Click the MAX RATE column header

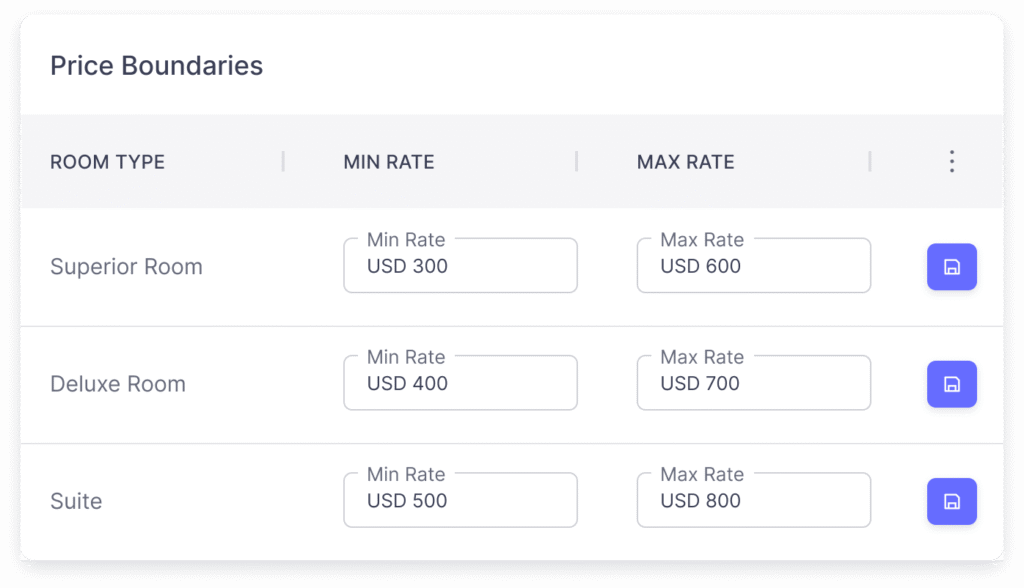[686, 162]
